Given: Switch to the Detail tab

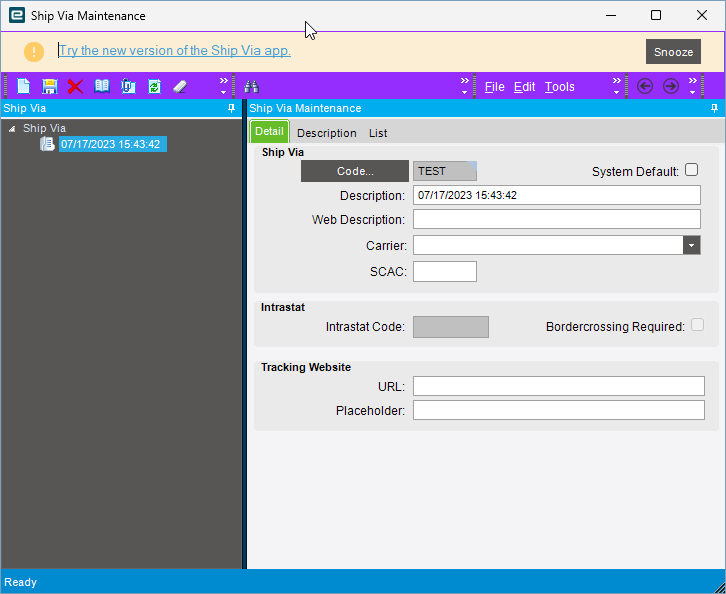Looking at the screenshot, I should coord(269,131).
